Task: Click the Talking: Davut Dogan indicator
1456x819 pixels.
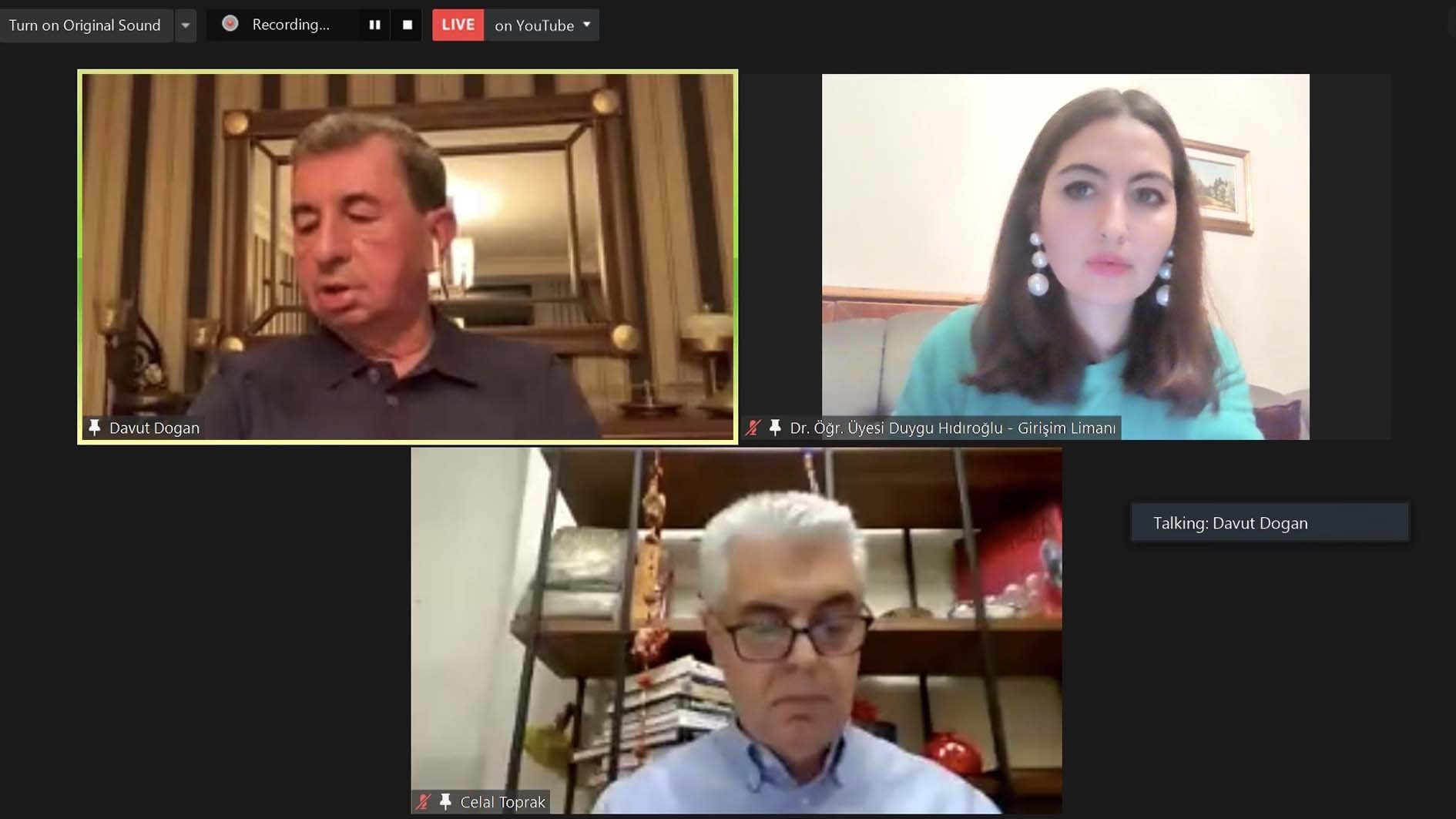Action: point(1270,523)
